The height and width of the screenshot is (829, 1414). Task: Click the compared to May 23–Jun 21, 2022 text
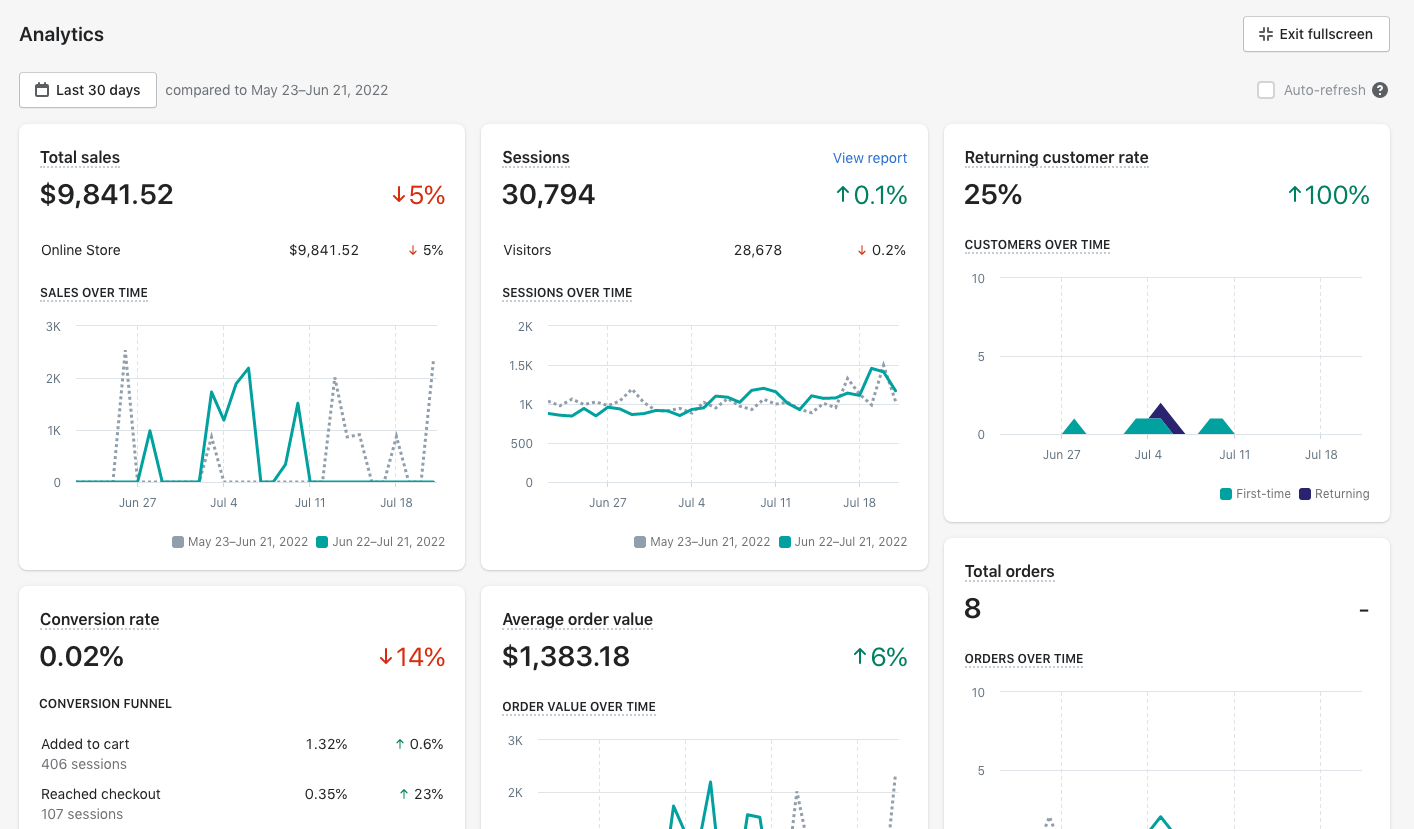(x=277, y=90)
